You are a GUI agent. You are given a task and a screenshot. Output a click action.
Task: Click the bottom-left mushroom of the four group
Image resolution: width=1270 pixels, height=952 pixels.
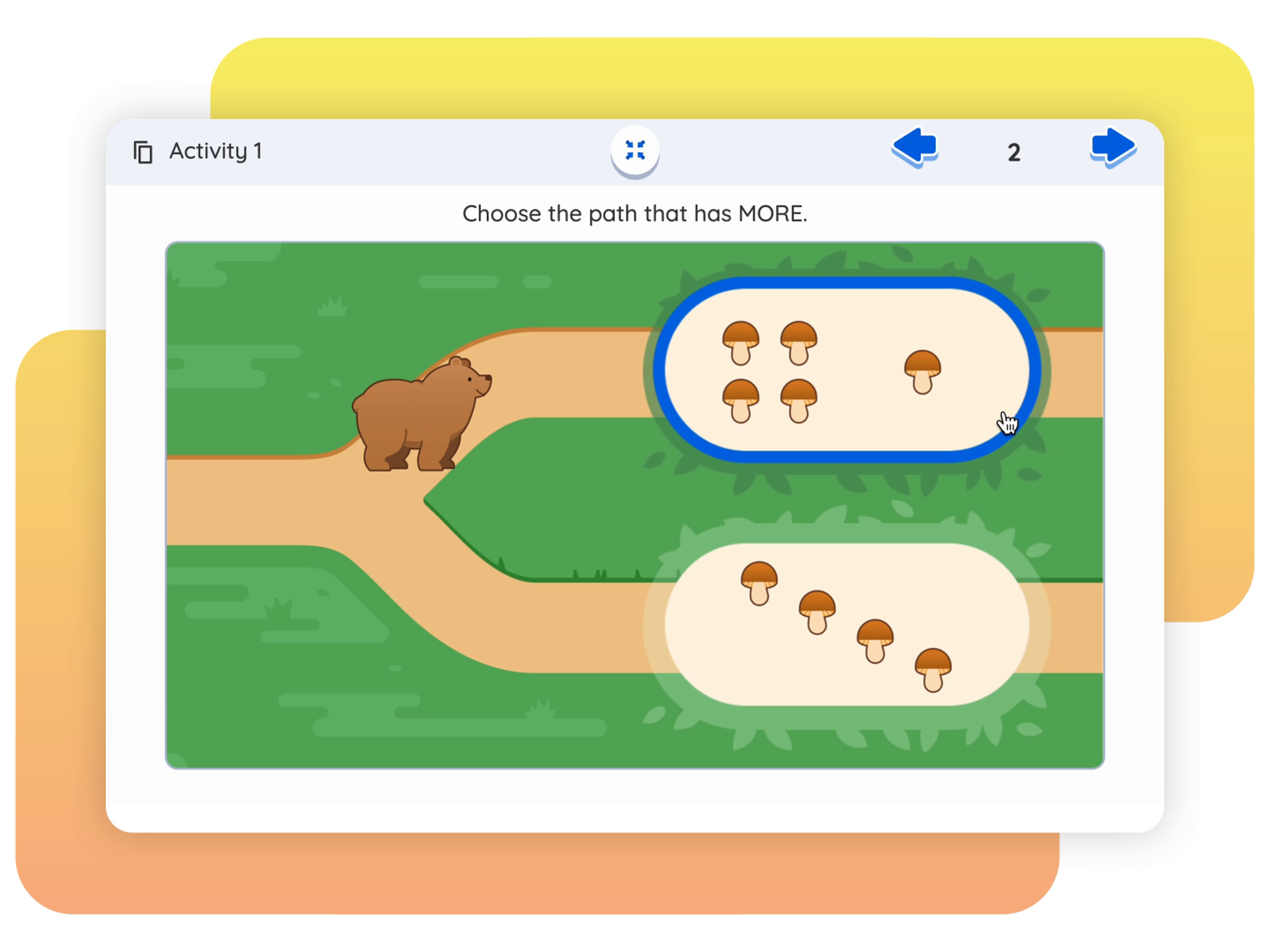pos(740,401)
